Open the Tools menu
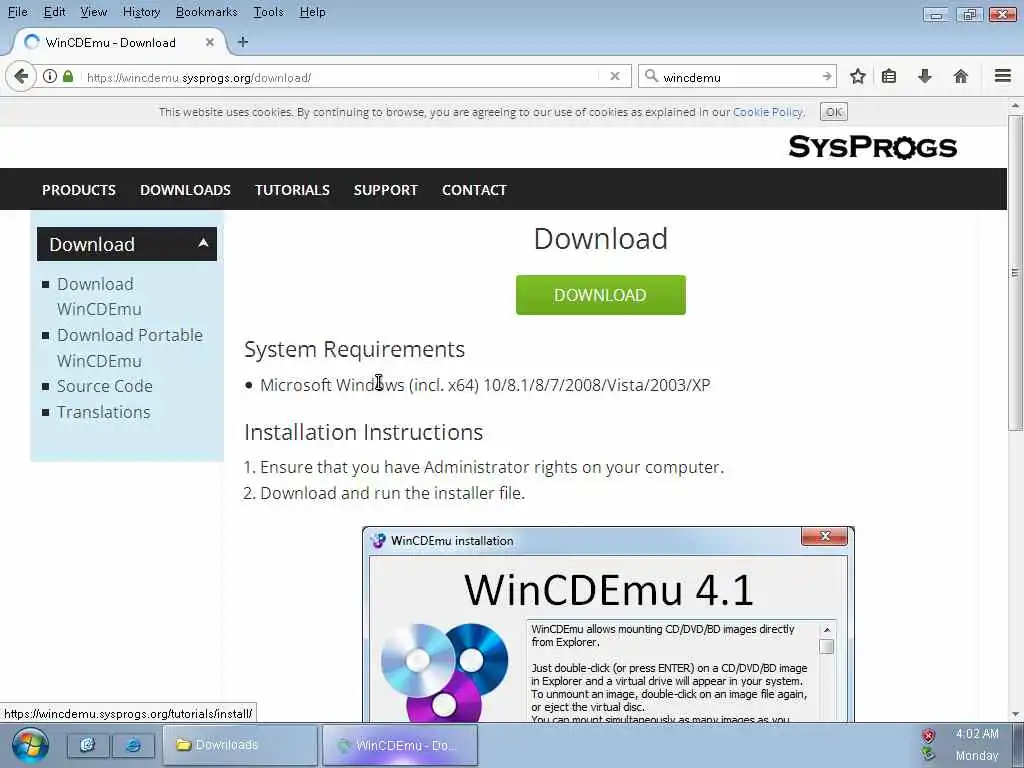The height and width of the screenshot is (768, 1024). coord(268,12)
